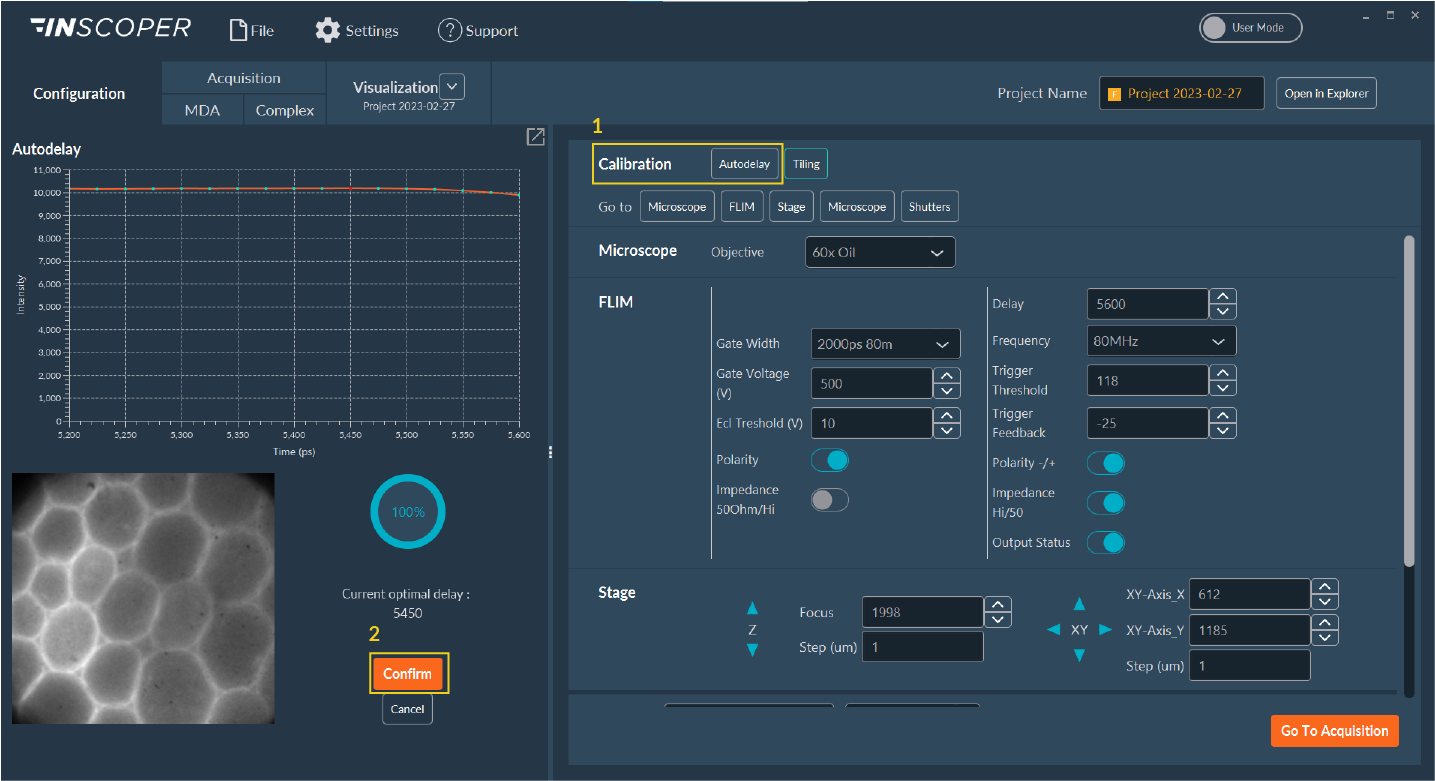This screenshot has width=1435, height=781.
Task: Open the Objective dropdown showing 60x Oil
Action: (879, 251)
